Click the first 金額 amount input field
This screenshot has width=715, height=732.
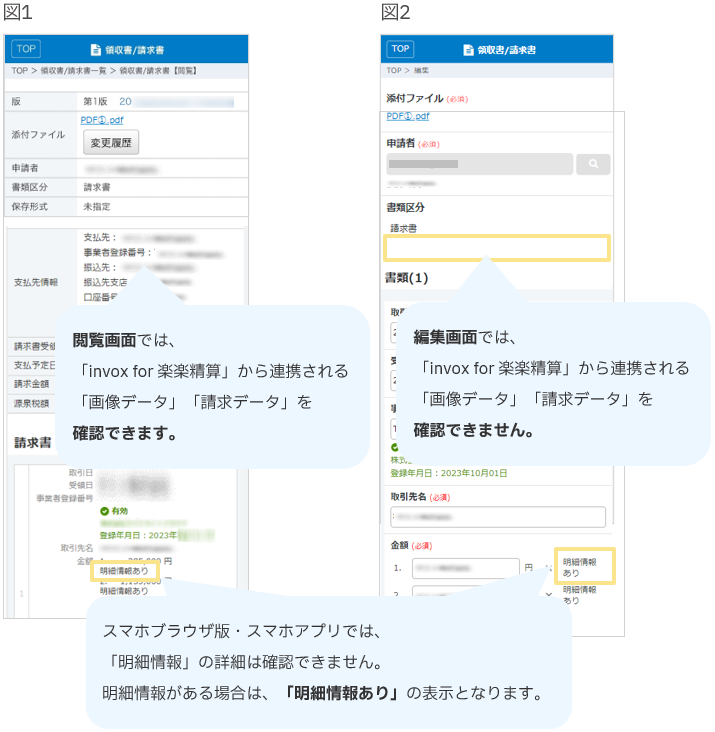coord(464,567)
